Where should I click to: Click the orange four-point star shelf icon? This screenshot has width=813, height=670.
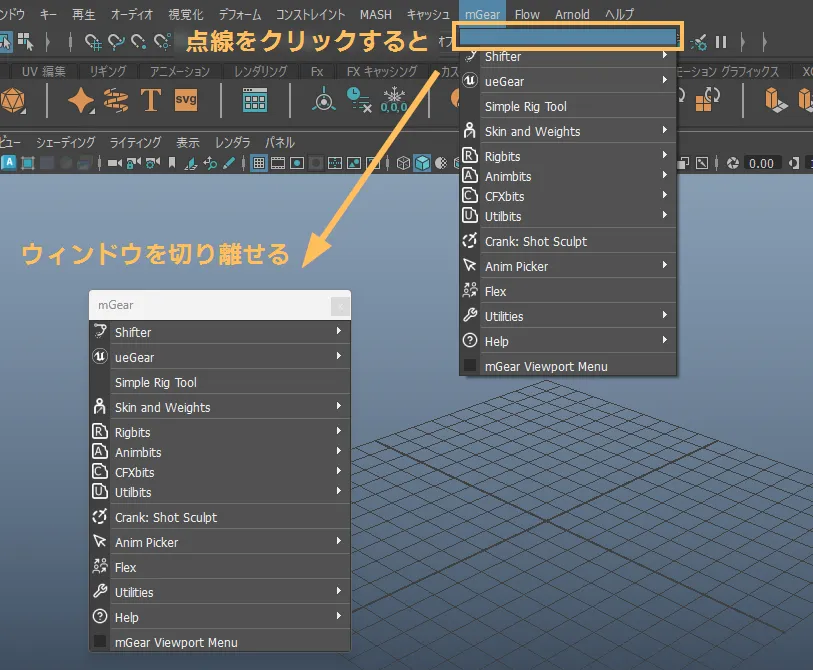pos(81,100)
